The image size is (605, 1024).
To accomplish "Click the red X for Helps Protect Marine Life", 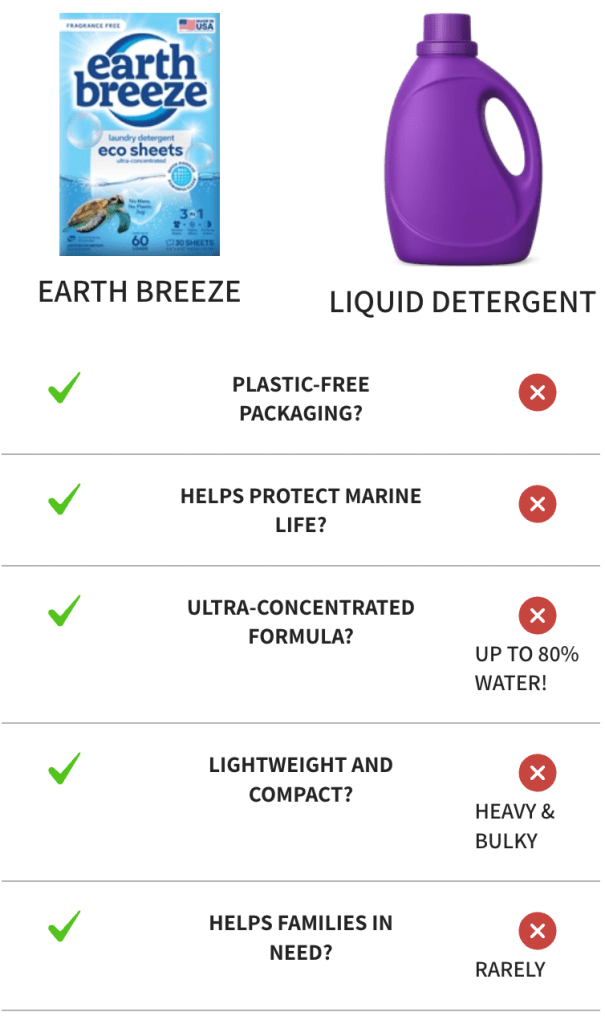I will pos(537,503).
